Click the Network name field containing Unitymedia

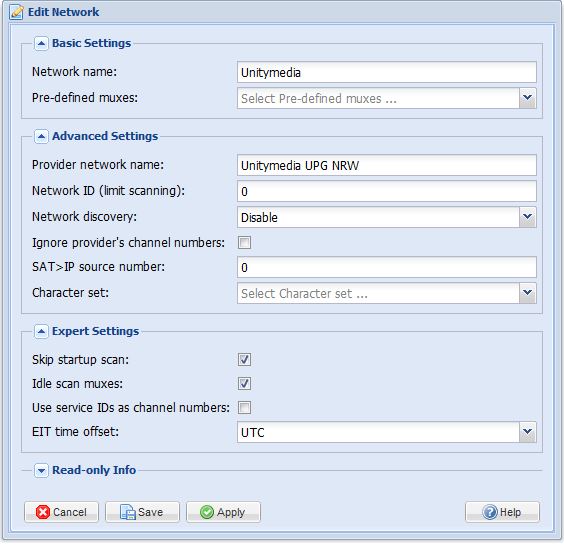point(387,72)
